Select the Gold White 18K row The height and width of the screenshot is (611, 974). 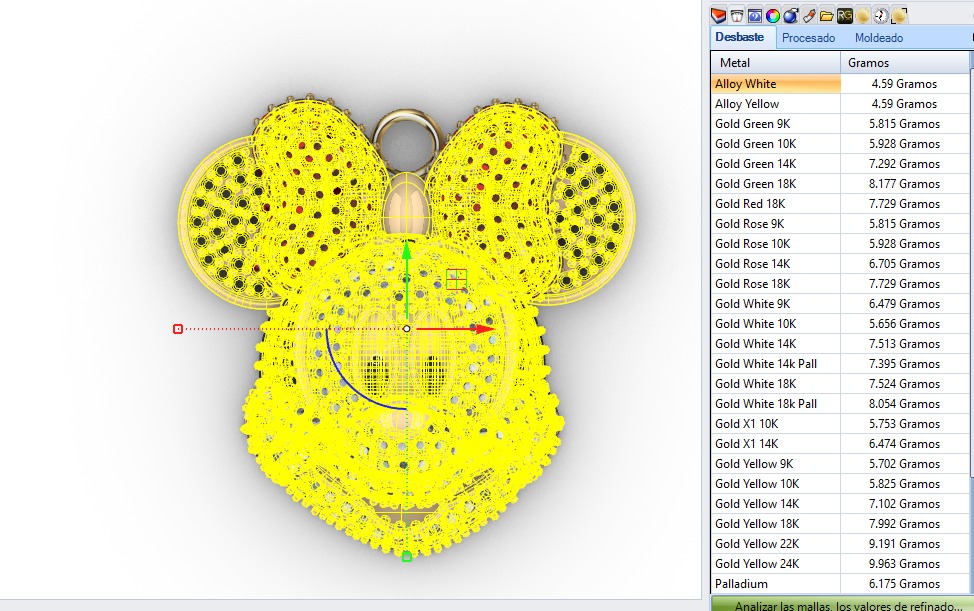coord(840,384)
